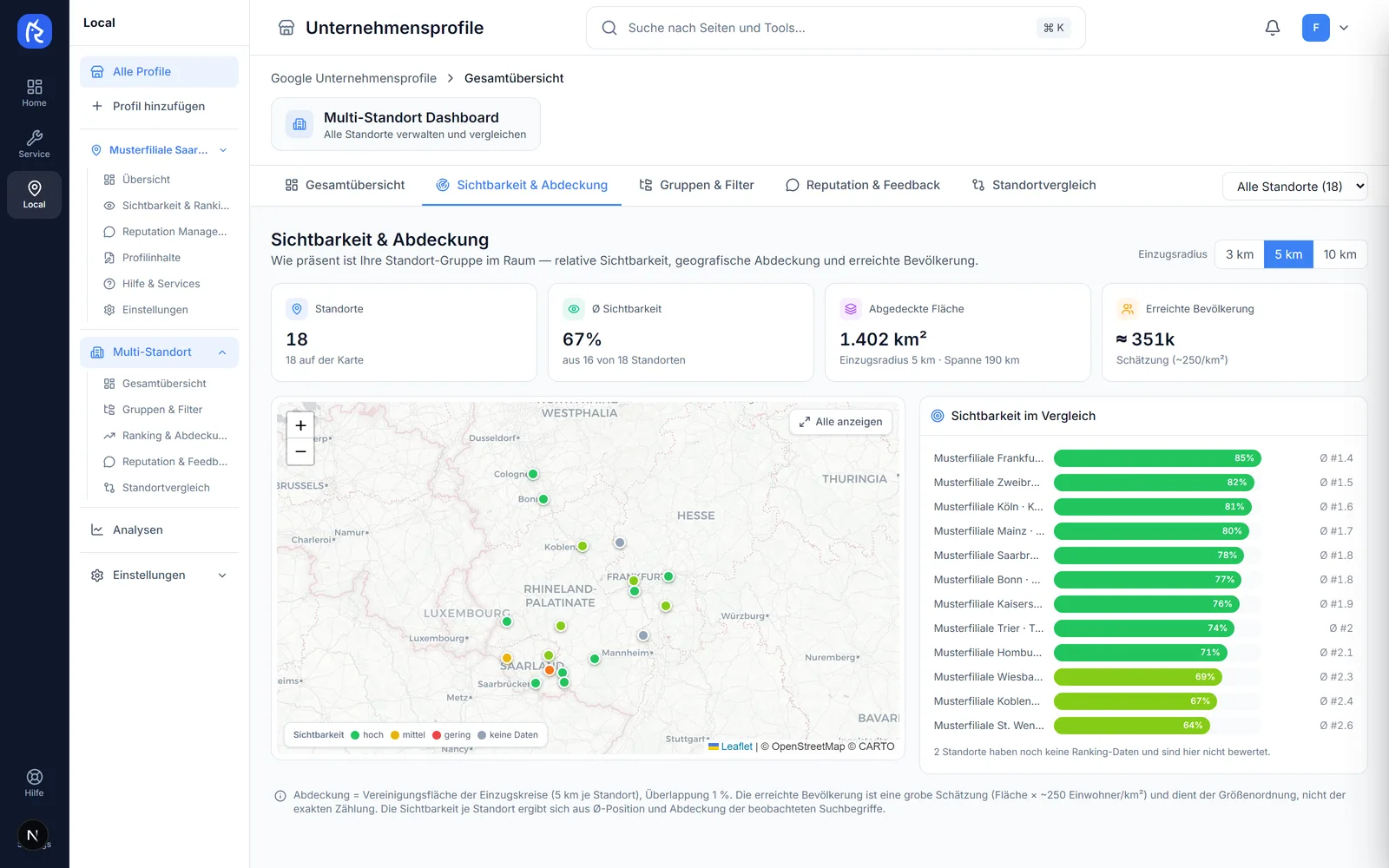
Task: Click Alle anzeigen on the map
Action: 840,422
